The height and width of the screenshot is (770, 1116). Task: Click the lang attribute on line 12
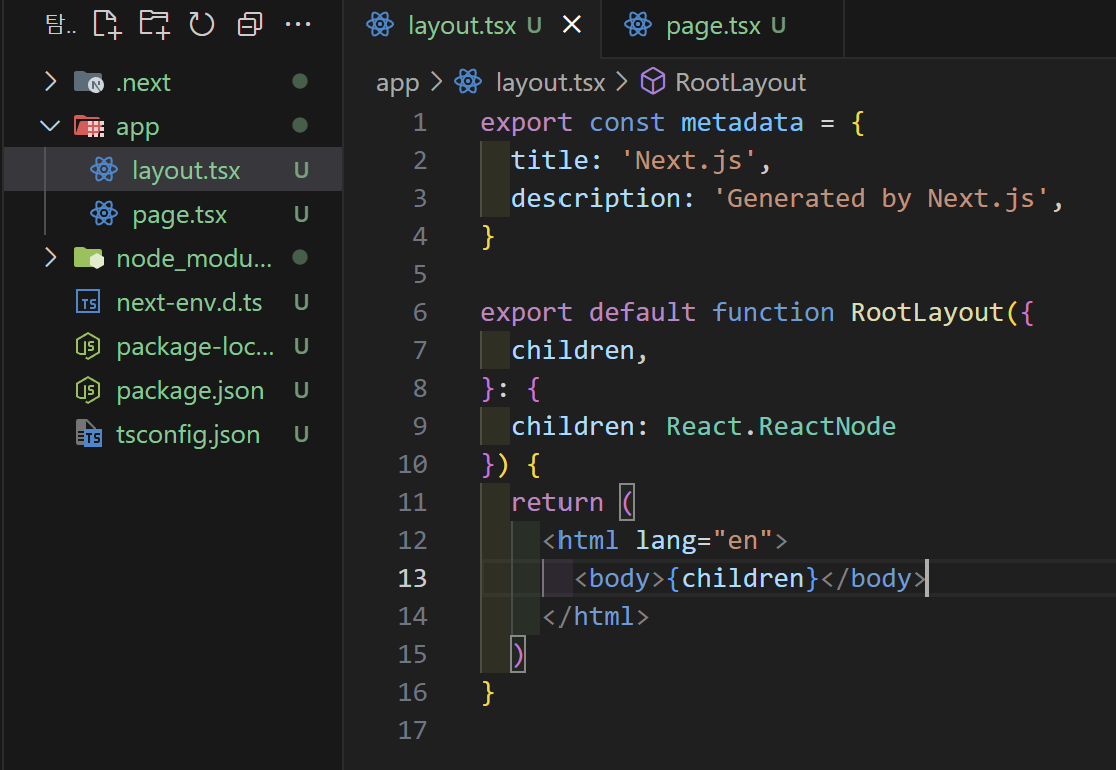pos(666,541)
